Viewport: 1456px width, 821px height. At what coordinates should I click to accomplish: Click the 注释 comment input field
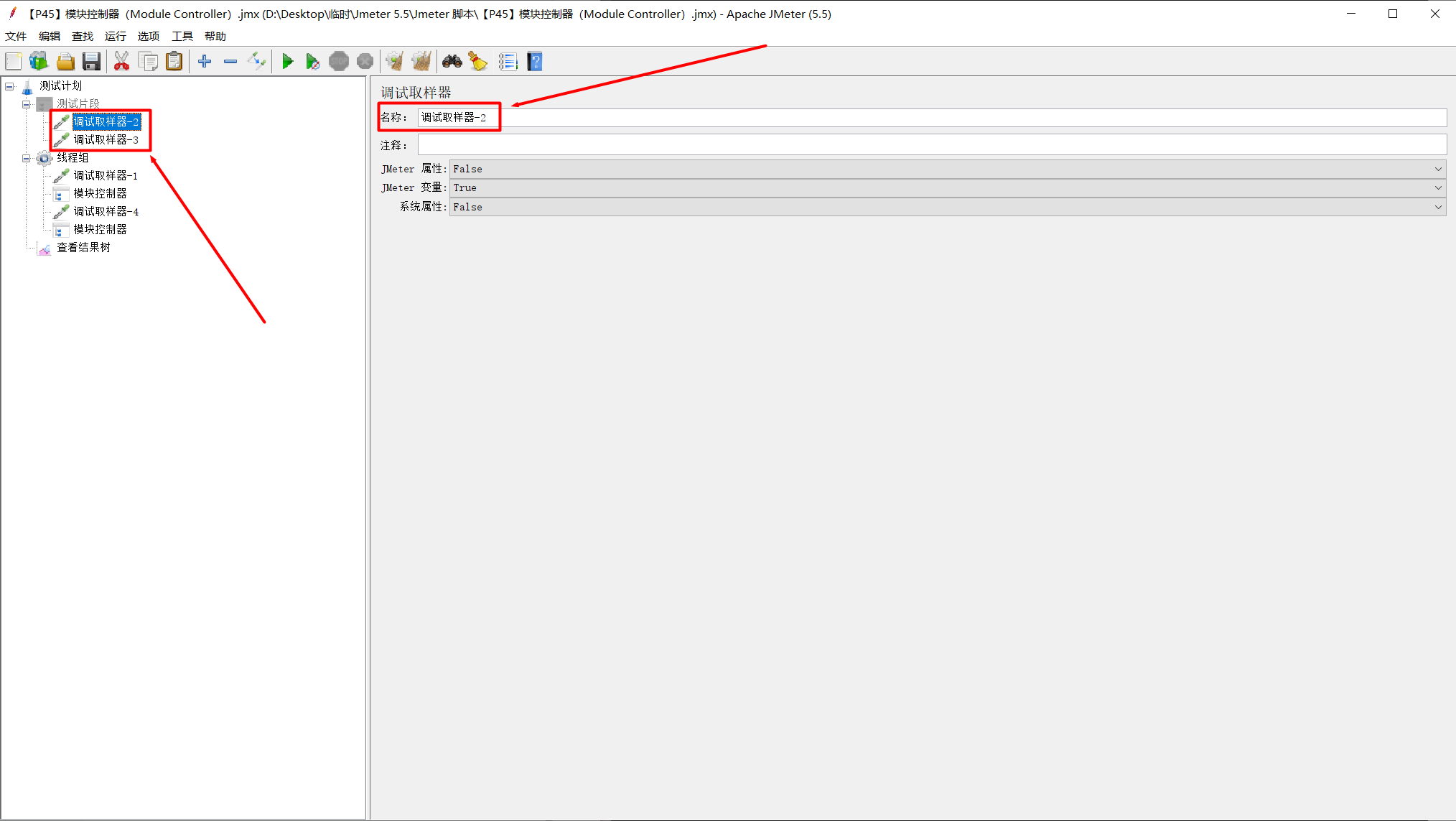coord(932,145)
